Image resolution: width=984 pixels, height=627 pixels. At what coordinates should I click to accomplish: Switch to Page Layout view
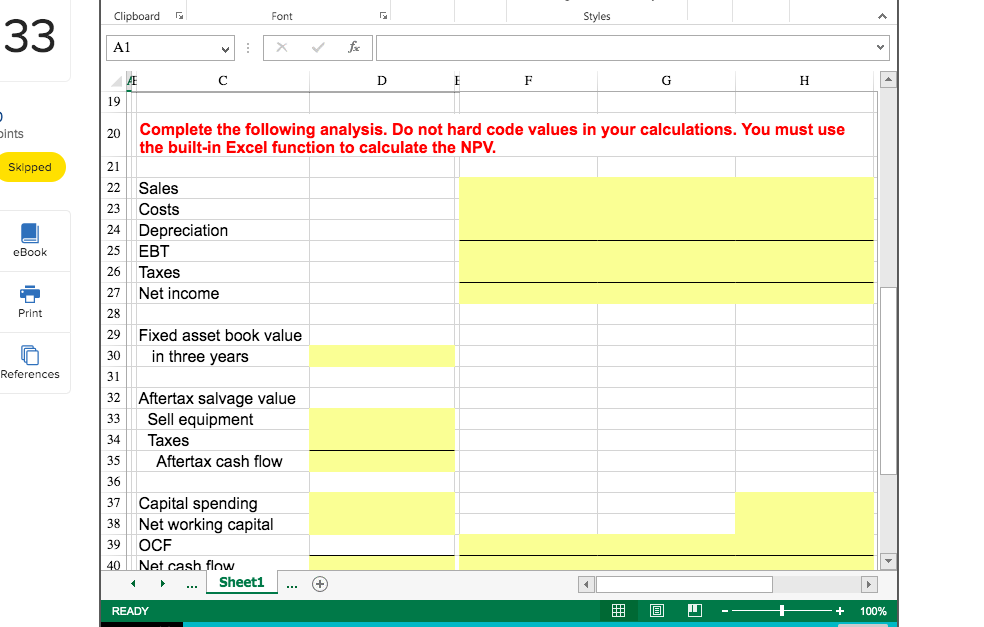click(657, 611)
